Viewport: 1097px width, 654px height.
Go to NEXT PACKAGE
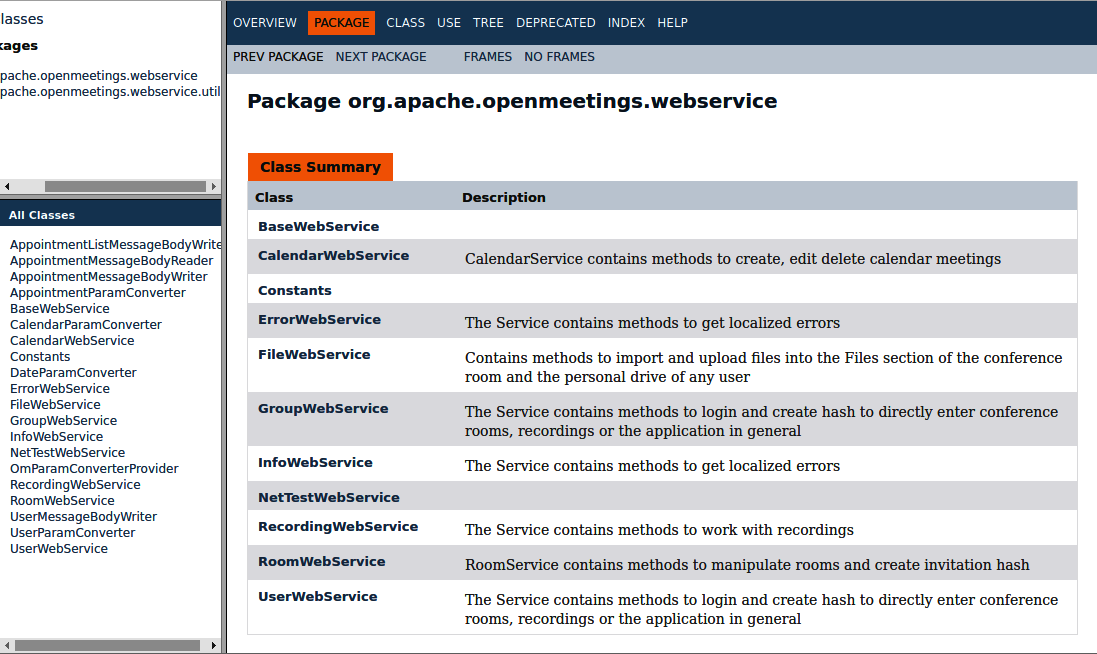(381, 57)
